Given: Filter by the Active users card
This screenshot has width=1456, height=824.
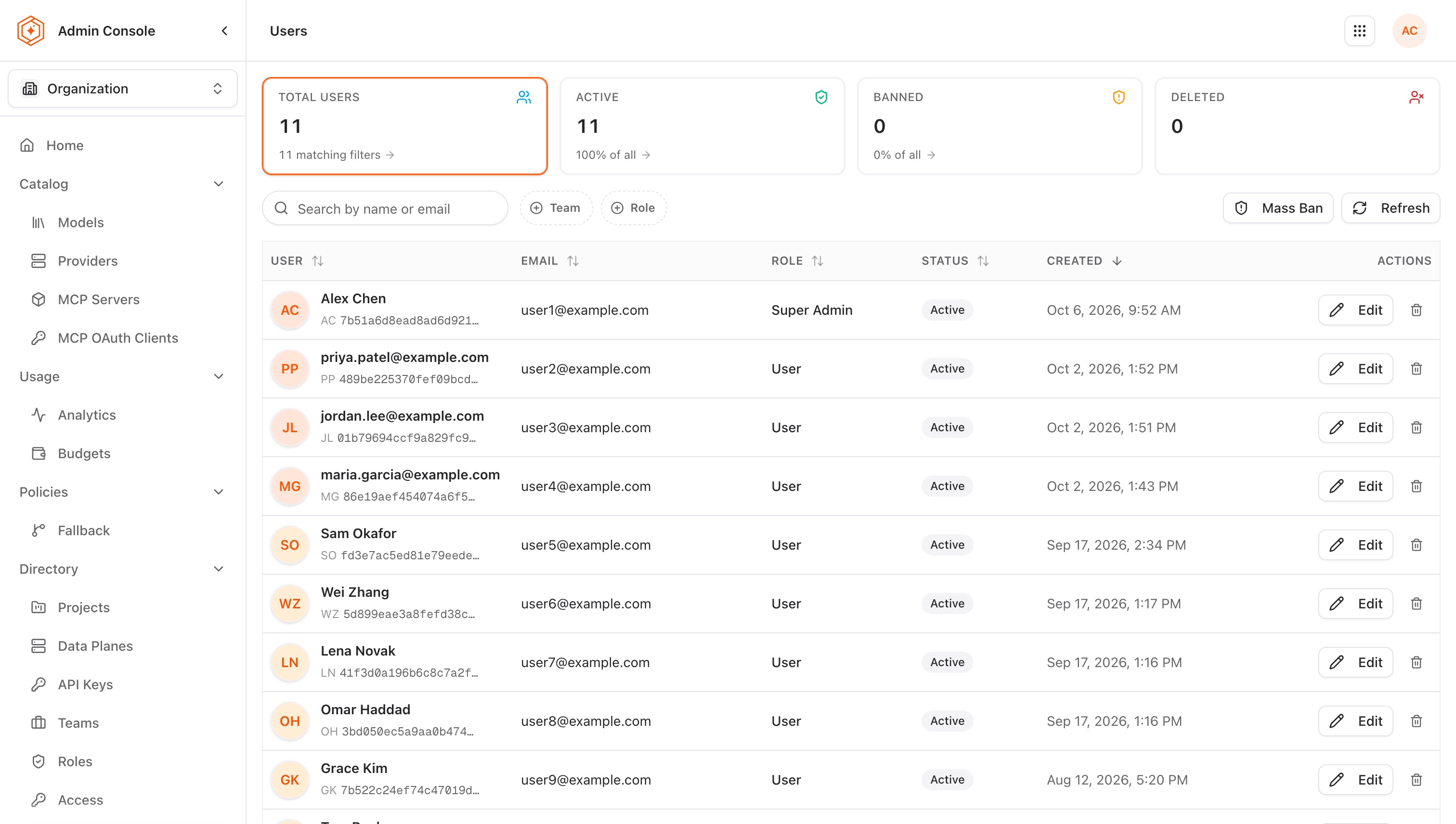Looking at the screenshot, I should 702,126.
